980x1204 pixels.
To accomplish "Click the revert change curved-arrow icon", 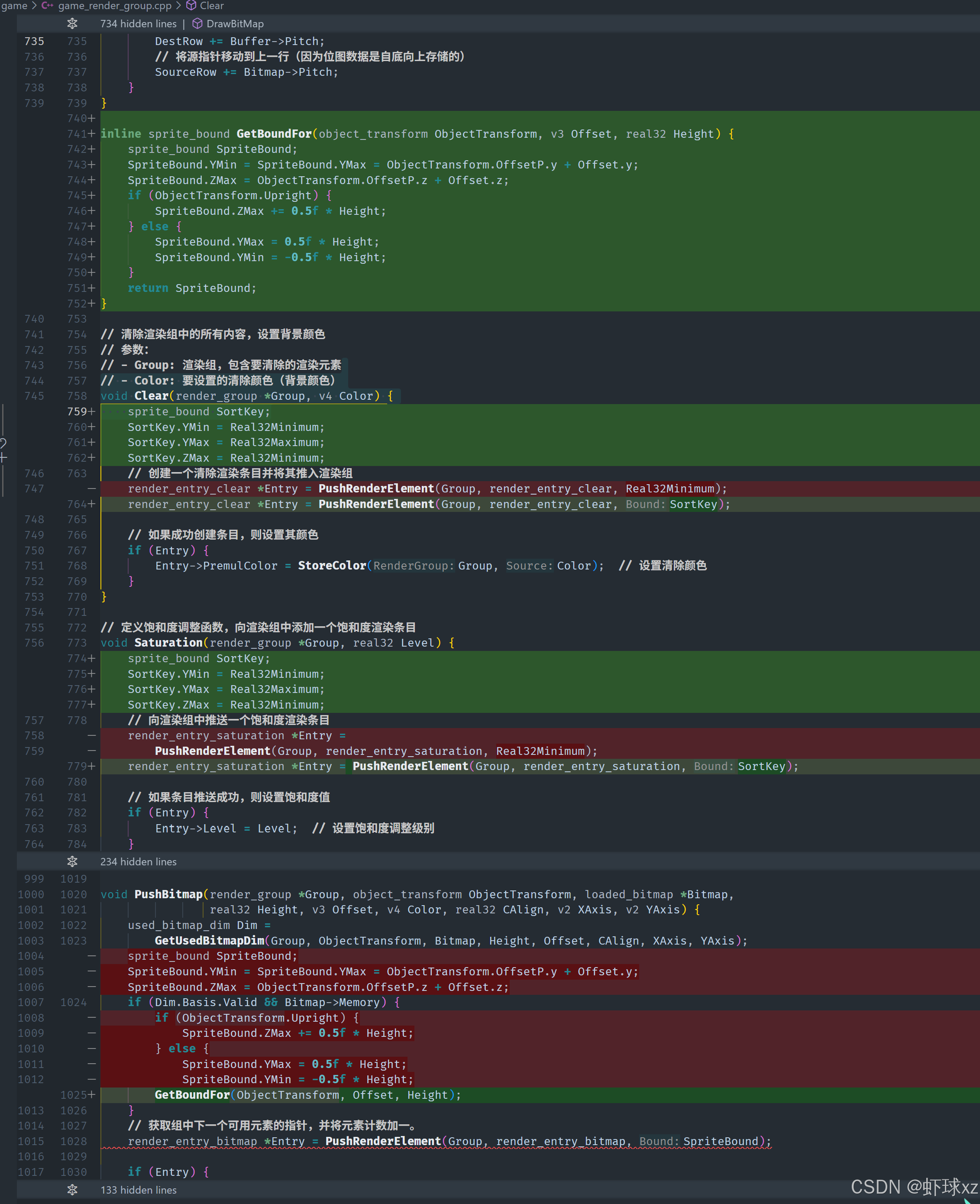I will (3, 443).
